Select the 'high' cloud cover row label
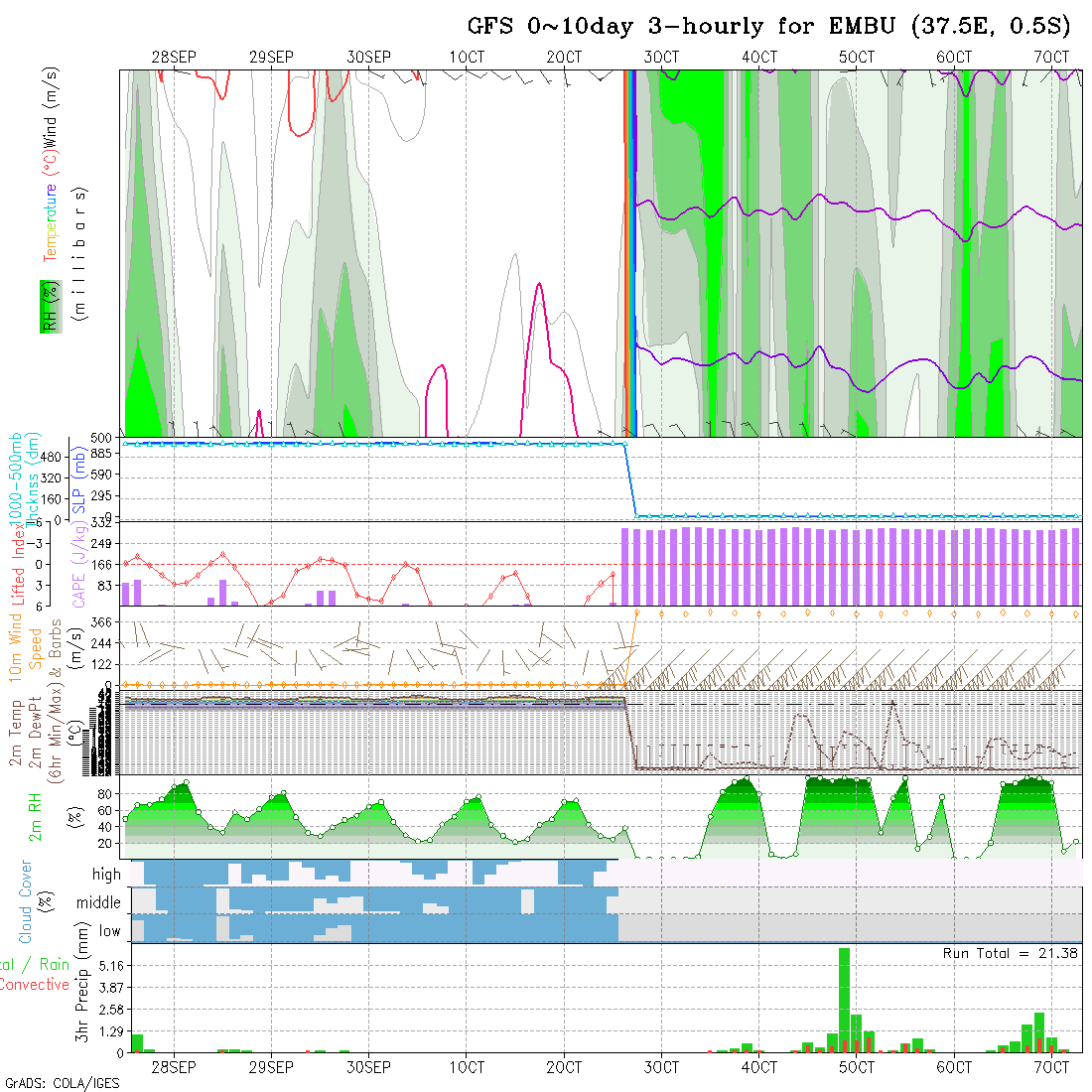 tap(106, 875)
